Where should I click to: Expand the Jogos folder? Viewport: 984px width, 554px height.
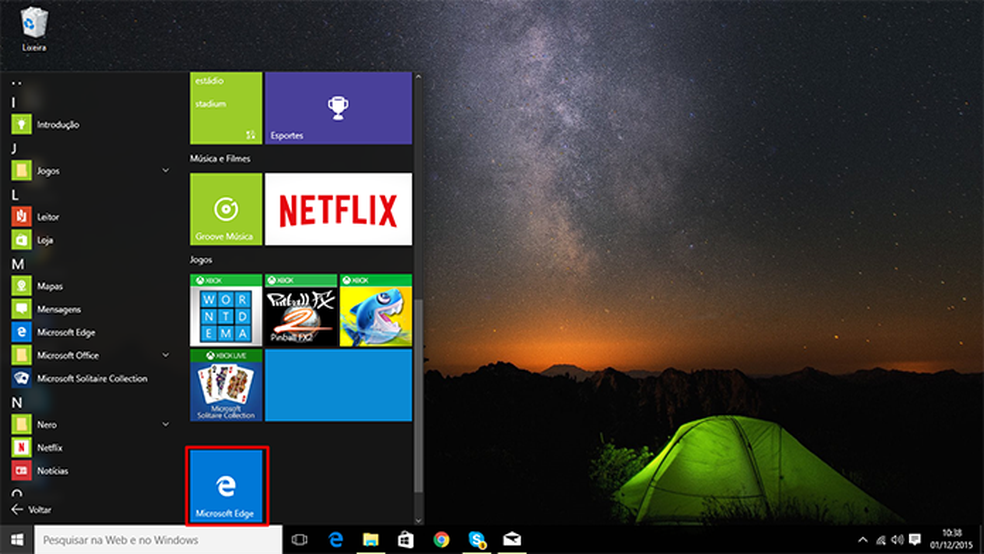tap(166, 171)
